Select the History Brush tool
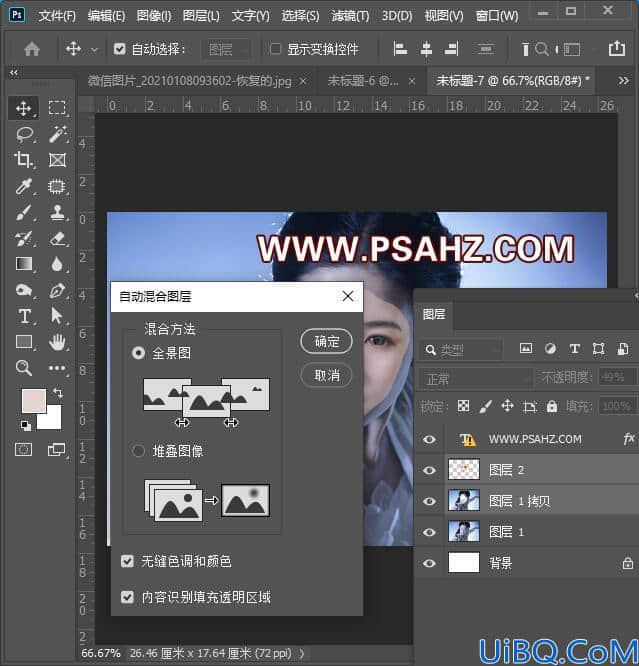Screen dimensions: 639x666 click(24, 239)
